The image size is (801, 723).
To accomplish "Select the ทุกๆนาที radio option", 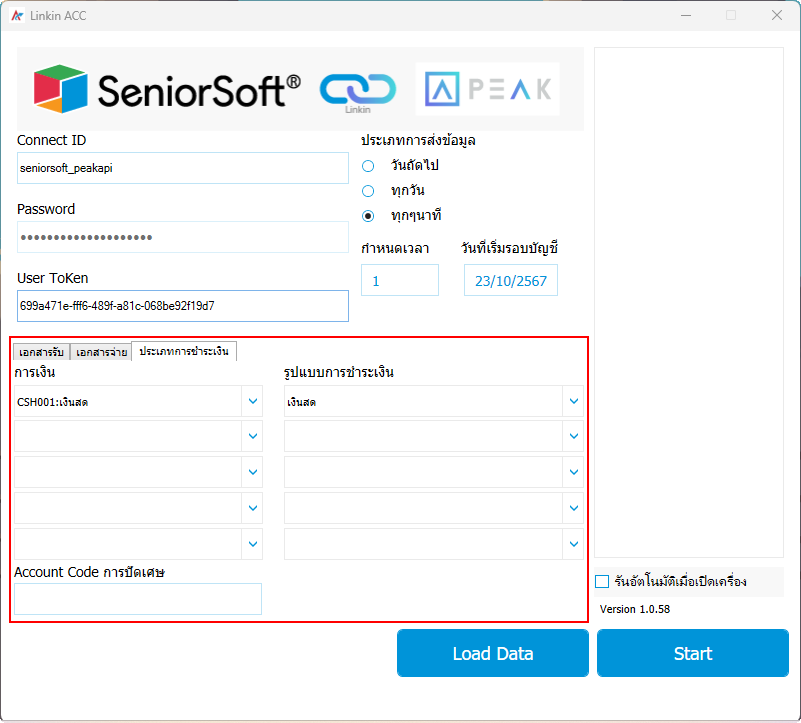I will [368, 216].
